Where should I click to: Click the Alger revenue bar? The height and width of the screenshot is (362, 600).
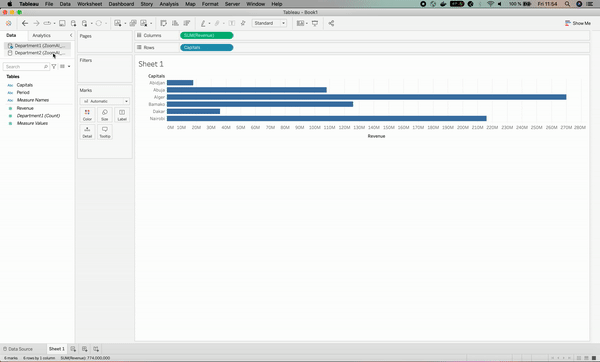[367, 97]
